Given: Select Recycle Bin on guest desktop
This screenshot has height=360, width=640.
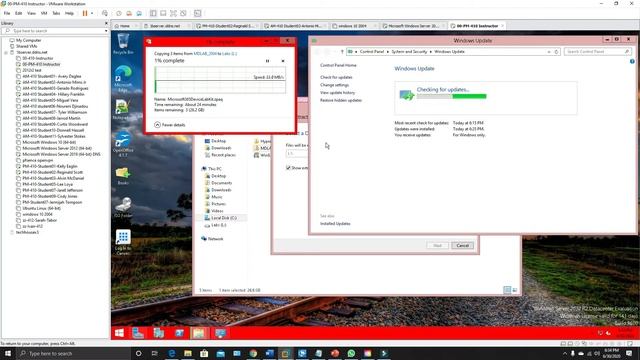Looking at the screenshot, I should (x=123, y=44).
